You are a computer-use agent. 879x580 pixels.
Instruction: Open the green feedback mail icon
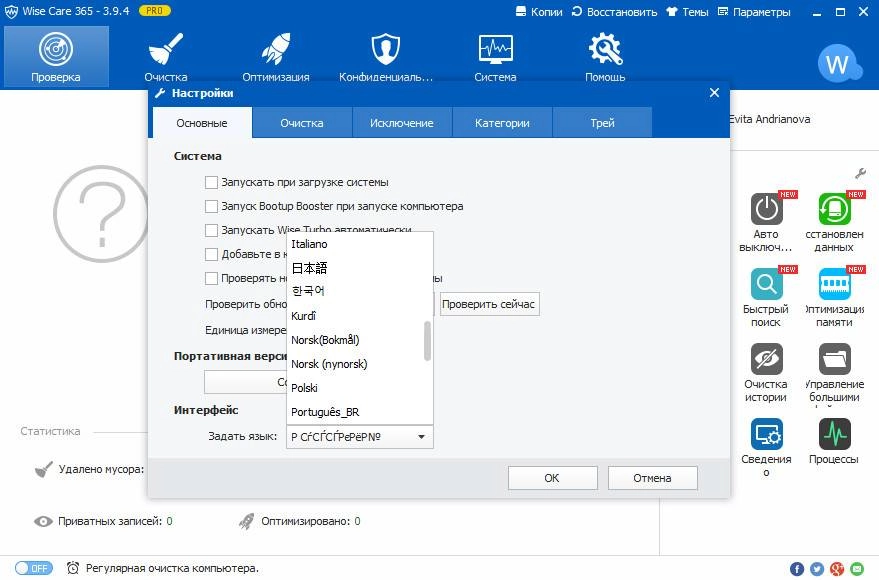[857, 569]
